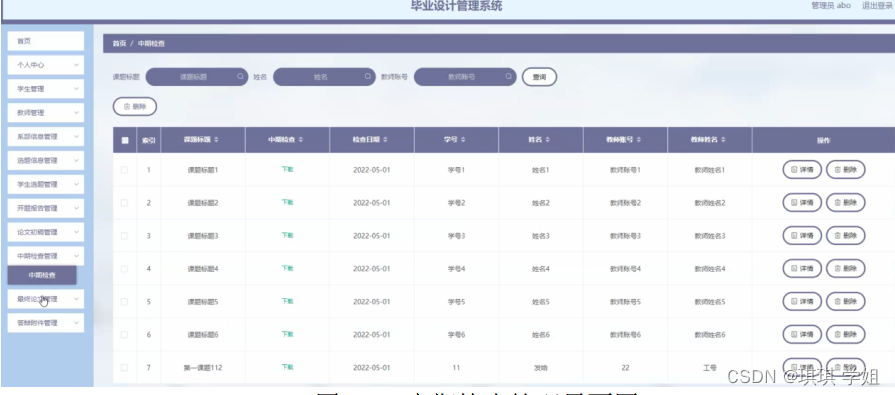Open 详情 for row 课题标题5
The height and width of the screenshot is (395, 895).
click(x=802, y=301)
